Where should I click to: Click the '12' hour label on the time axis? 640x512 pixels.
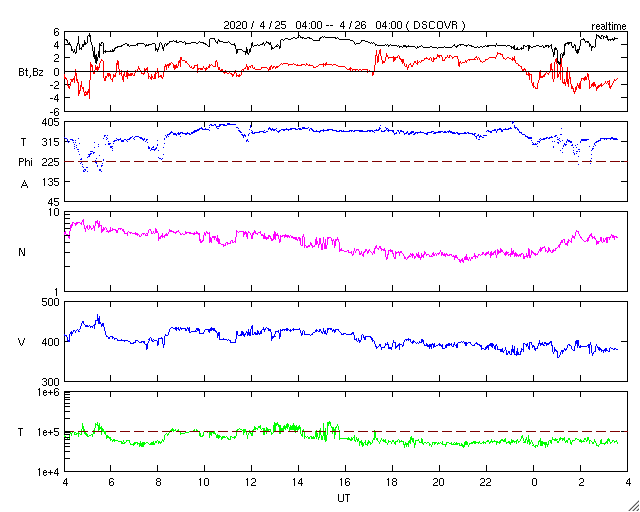click(x=251, y=483)
